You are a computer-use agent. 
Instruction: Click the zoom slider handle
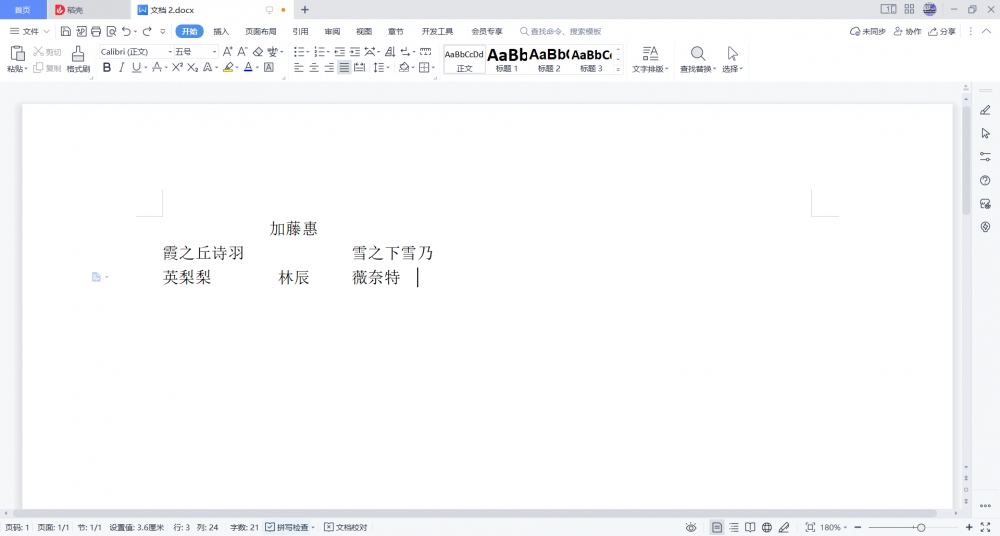[x=921, y=528]
